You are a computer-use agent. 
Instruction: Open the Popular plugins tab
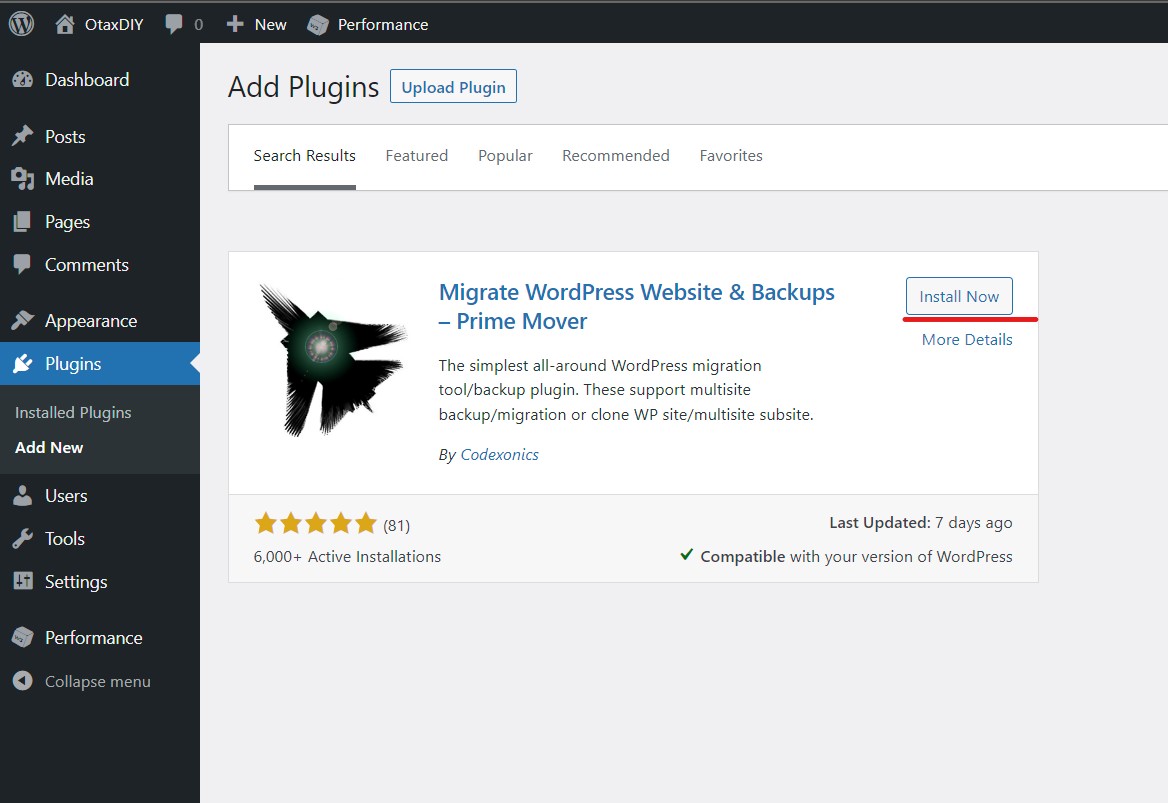click(505, 155)
